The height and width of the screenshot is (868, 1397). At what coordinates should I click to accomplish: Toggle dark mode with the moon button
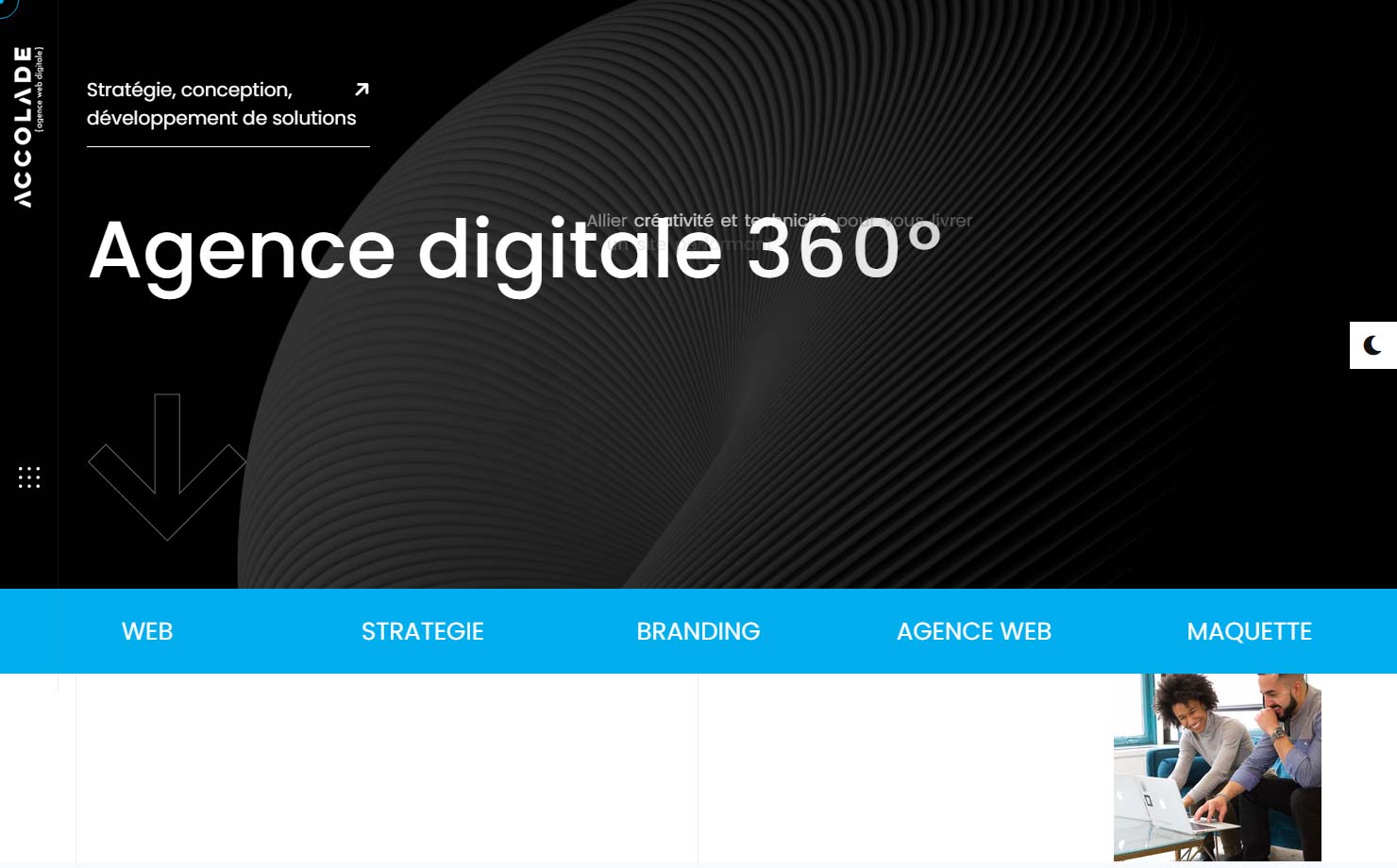[1372, 345]
